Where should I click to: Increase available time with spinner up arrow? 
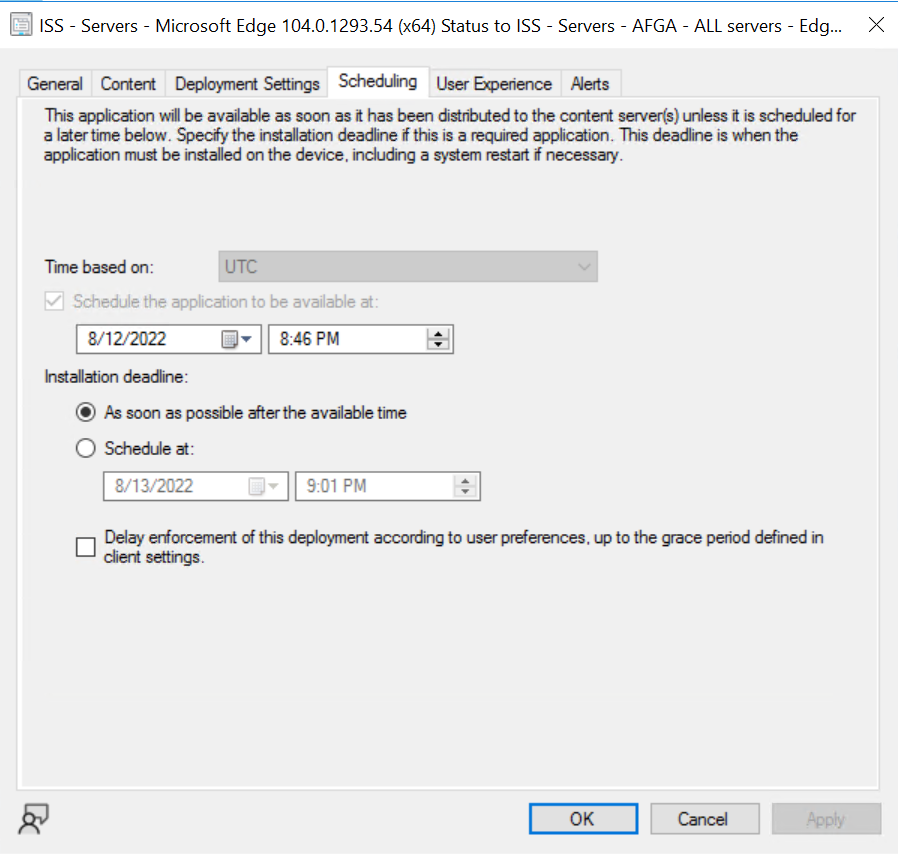click(x=438, y=334)
